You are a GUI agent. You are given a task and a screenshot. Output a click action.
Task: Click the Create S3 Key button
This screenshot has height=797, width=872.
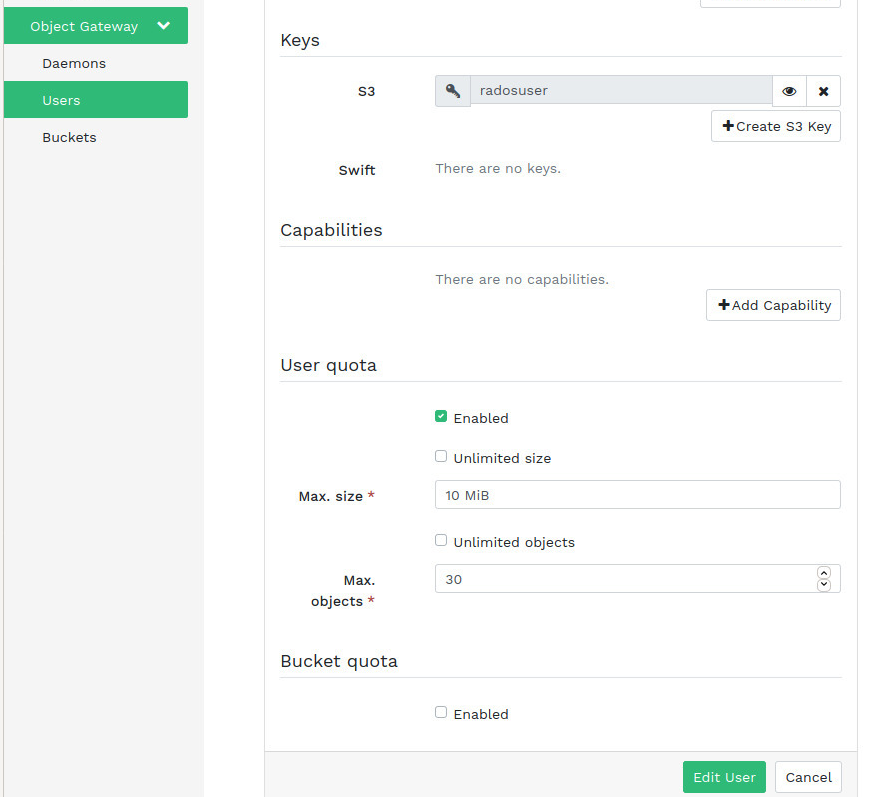click(x=775, y=127)
